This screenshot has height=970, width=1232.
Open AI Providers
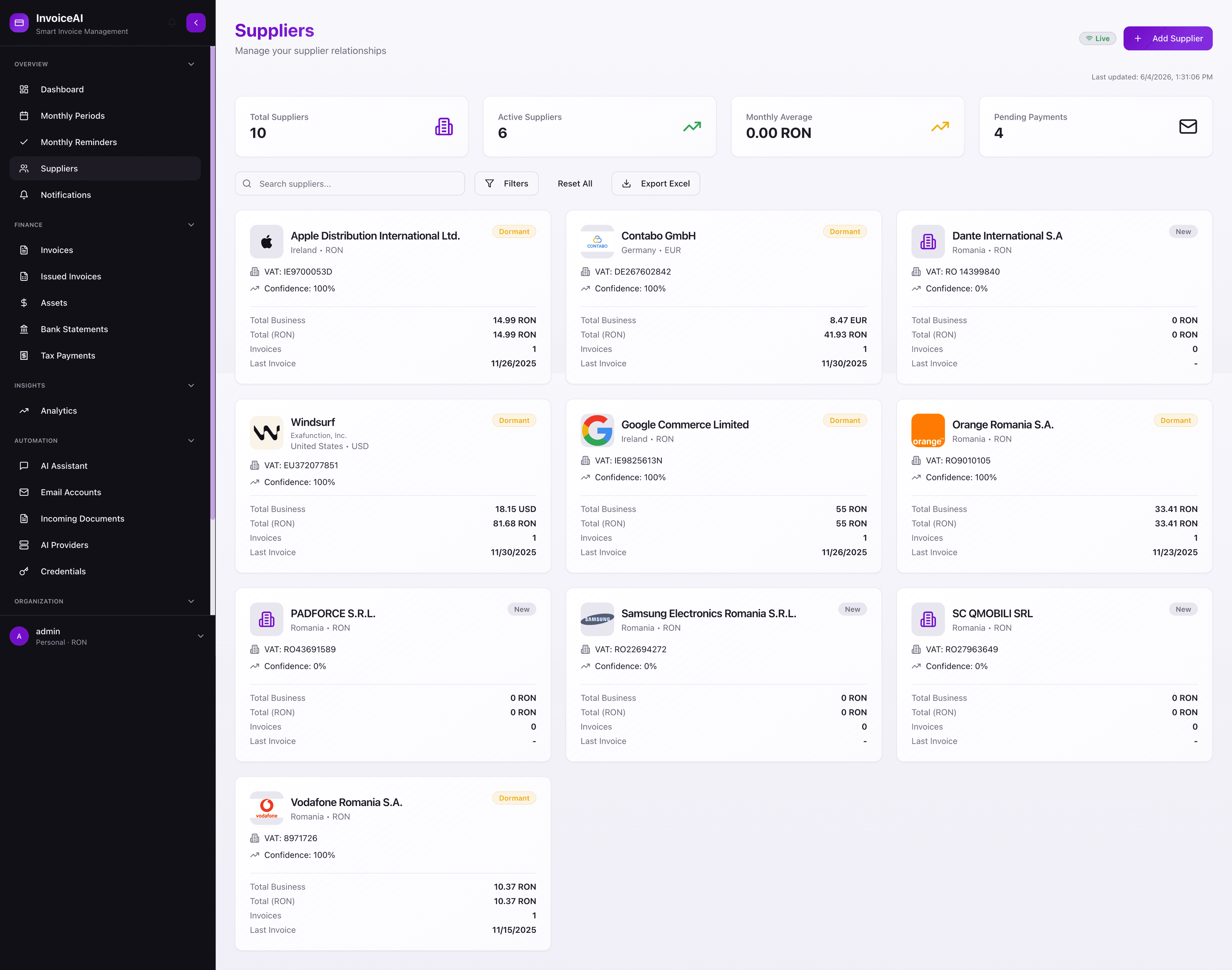(x=105, y=545)
